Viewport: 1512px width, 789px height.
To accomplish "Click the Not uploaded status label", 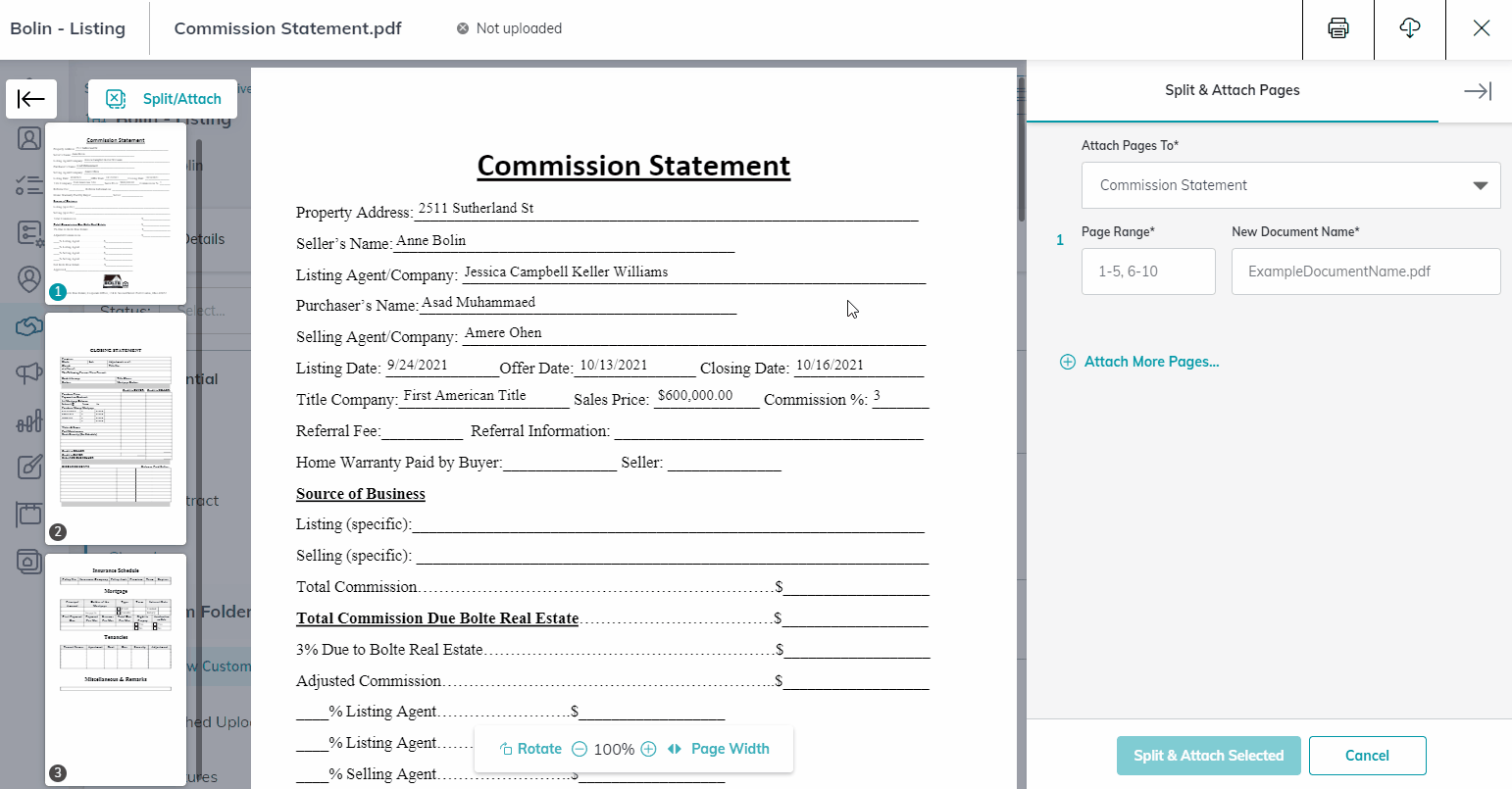I will tap(510, 28).
